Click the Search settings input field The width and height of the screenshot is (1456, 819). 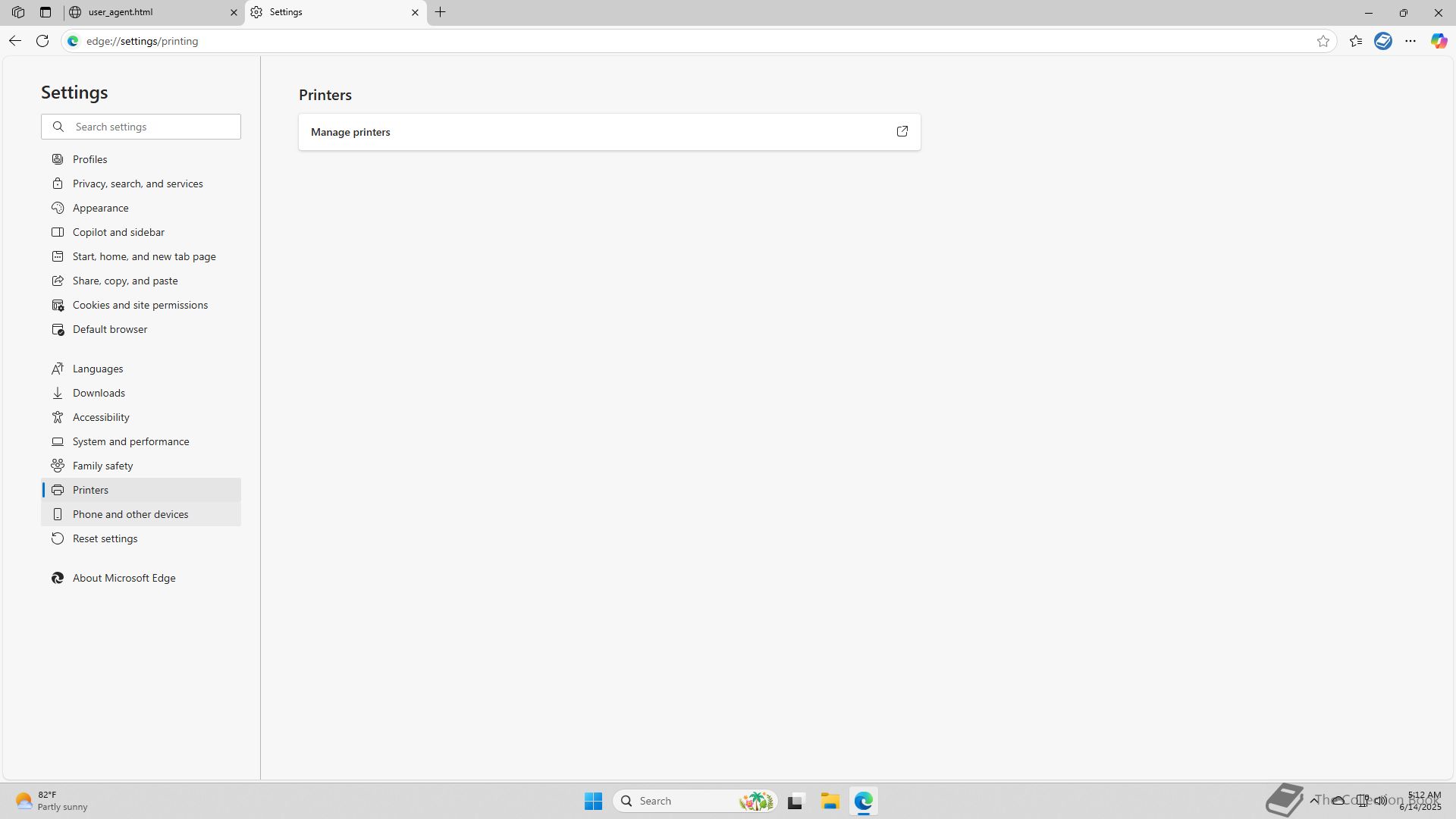pyautogui.click(x=152, y=127)
